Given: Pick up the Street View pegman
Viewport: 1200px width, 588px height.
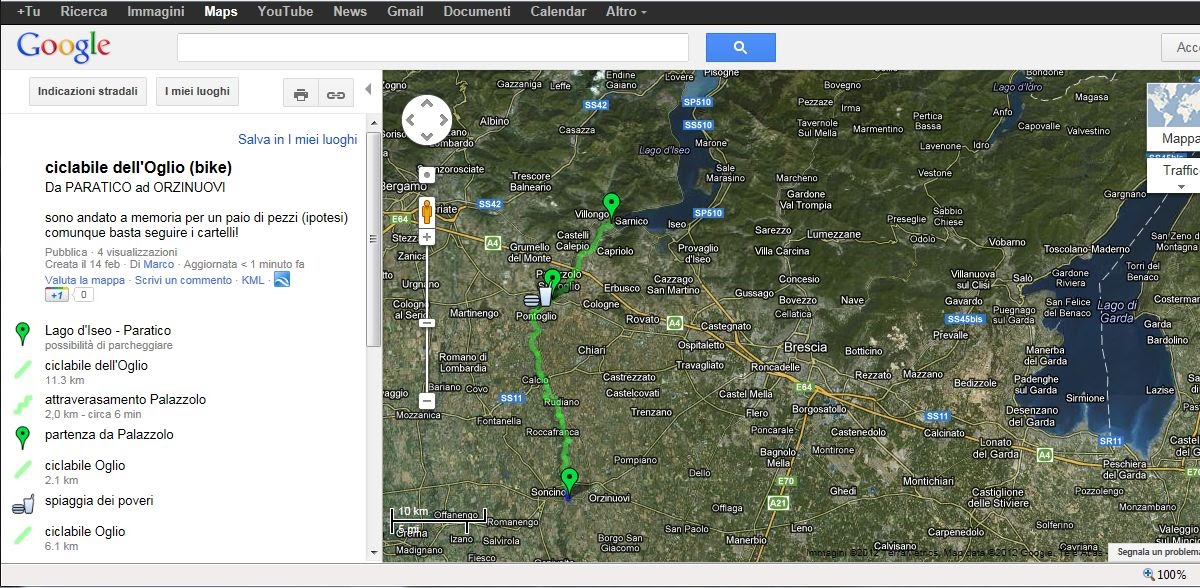Looking at the screenshot, I should (427, 212).
